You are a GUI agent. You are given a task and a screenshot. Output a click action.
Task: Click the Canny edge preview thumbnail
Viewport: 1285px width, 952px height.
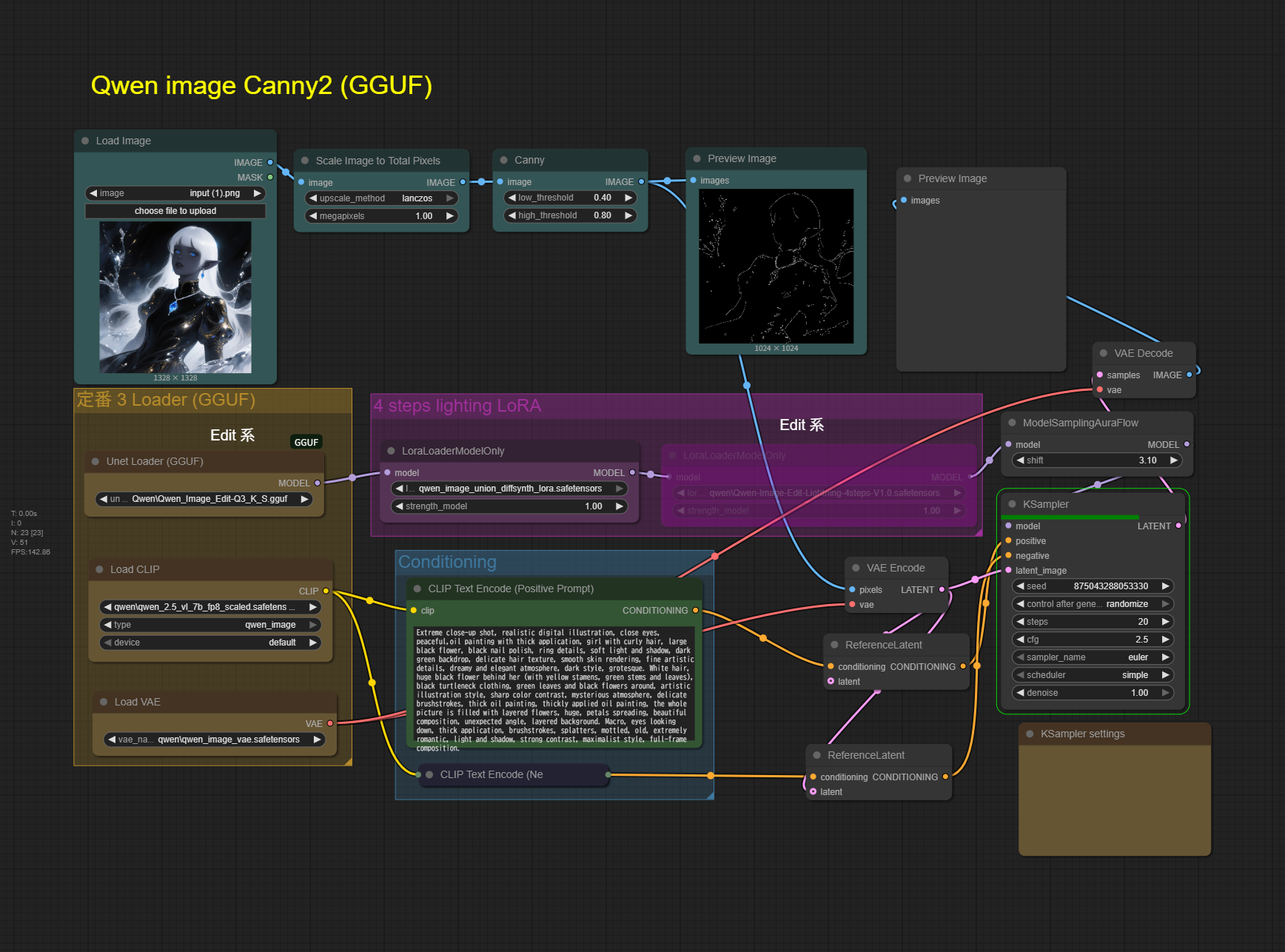[776, 266]
